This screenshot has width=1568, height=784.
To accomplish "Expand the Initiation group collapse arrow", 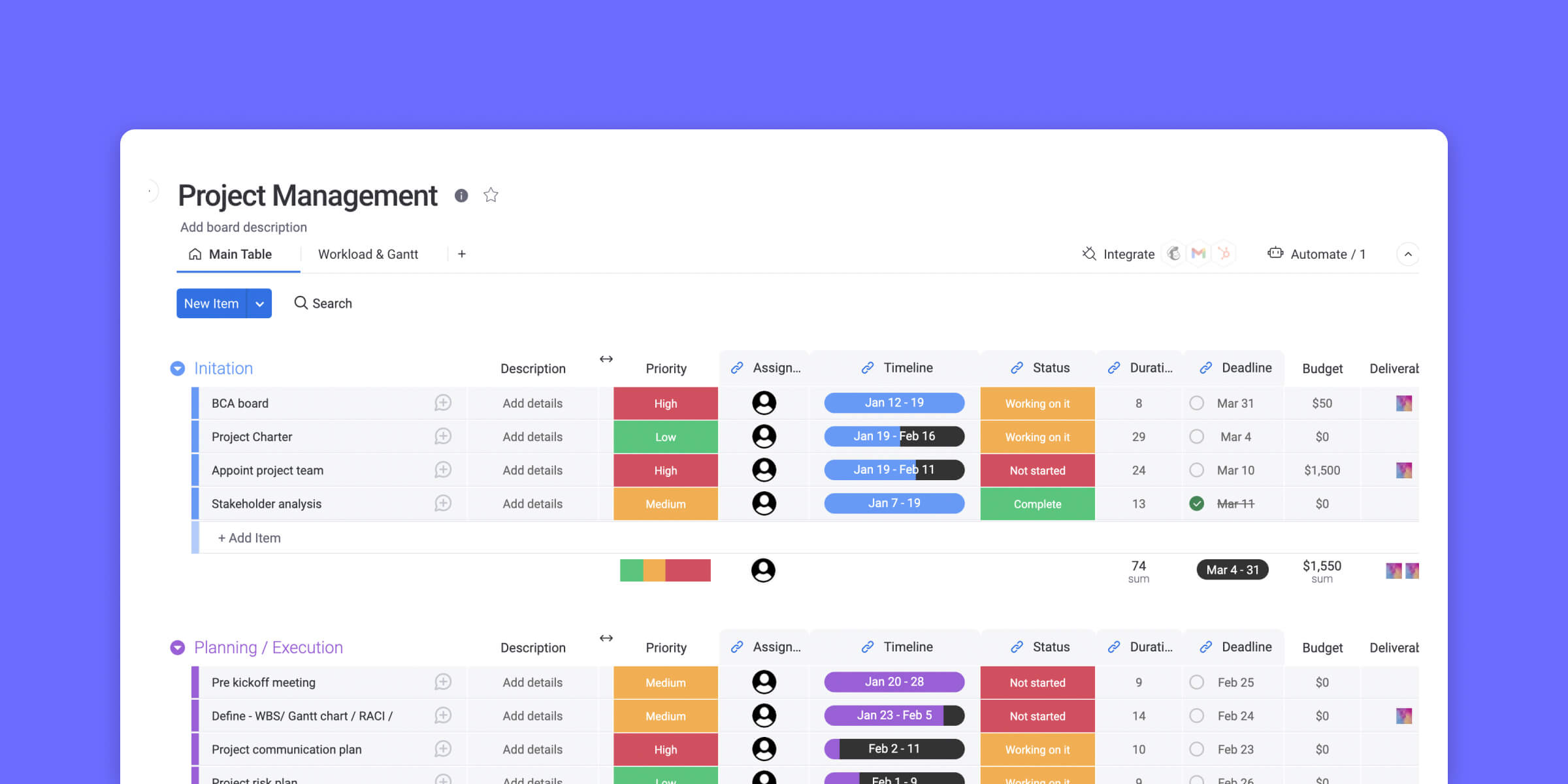I will click(178, 368).
